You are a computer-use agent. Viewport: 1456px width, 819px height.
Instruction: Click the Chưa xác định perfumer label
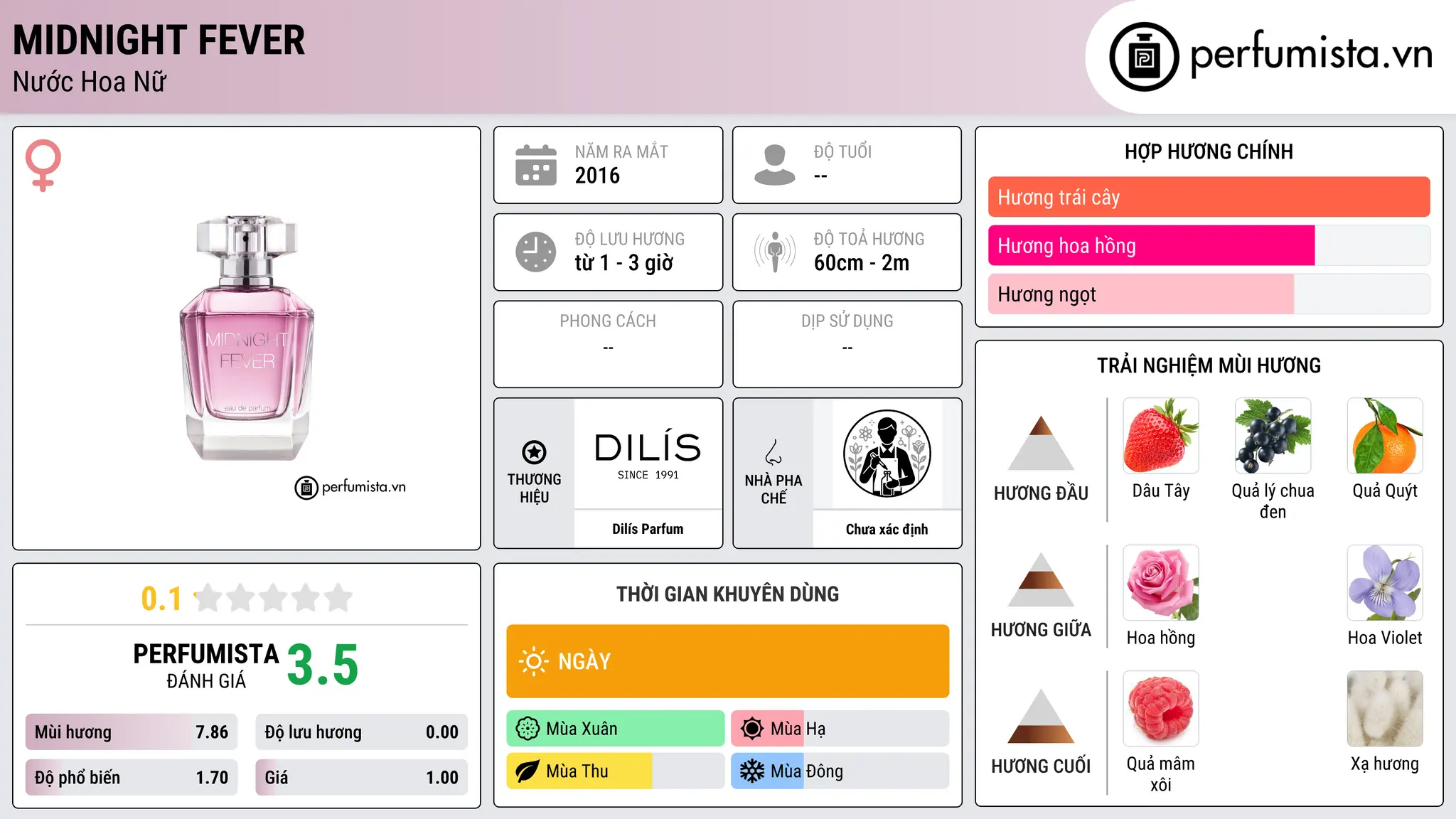pyautogui.click(x=887, y=529)
